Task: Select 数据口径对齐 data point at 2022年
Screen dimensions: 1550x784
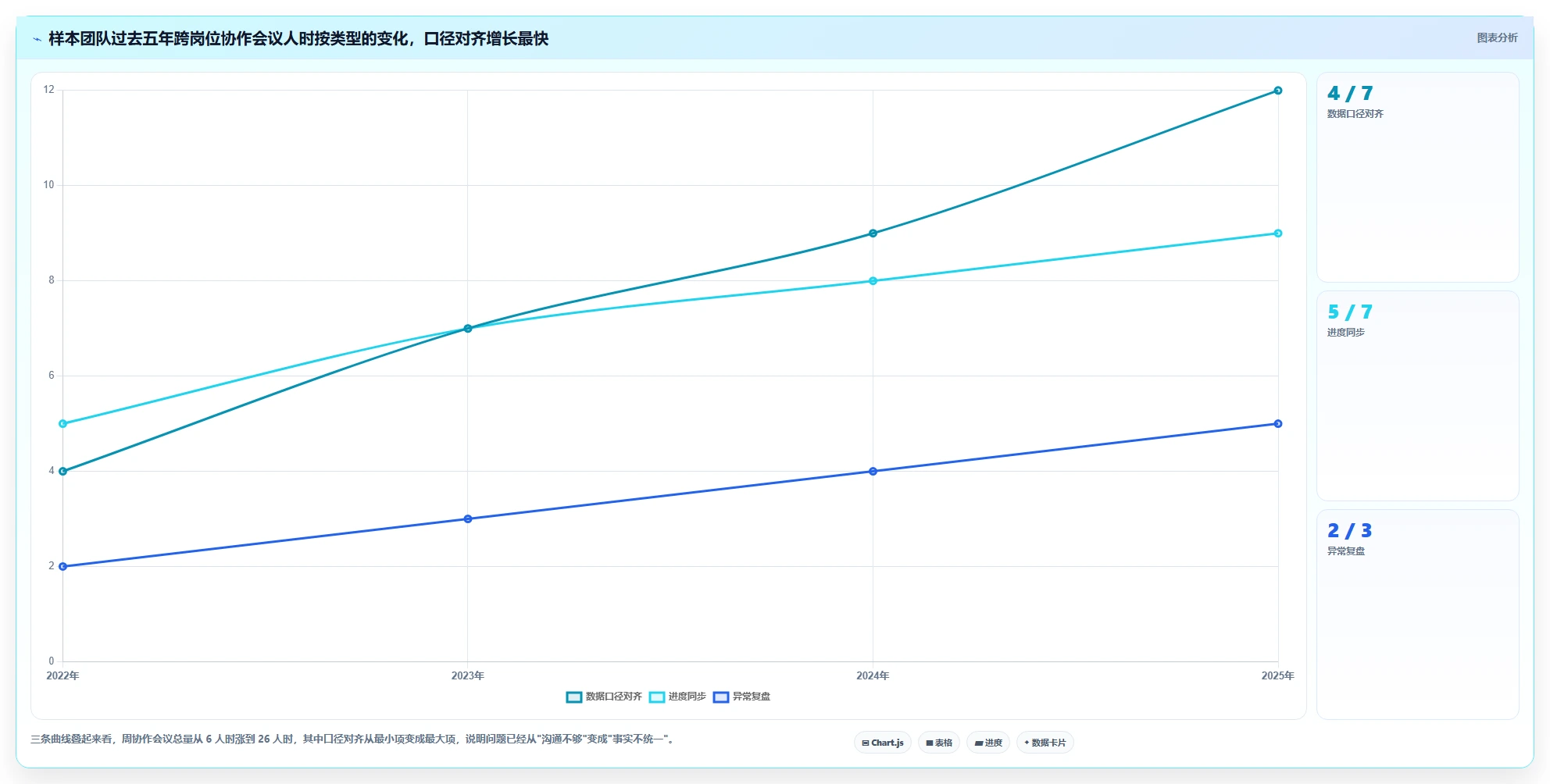Action: click(x=63, y=472)
